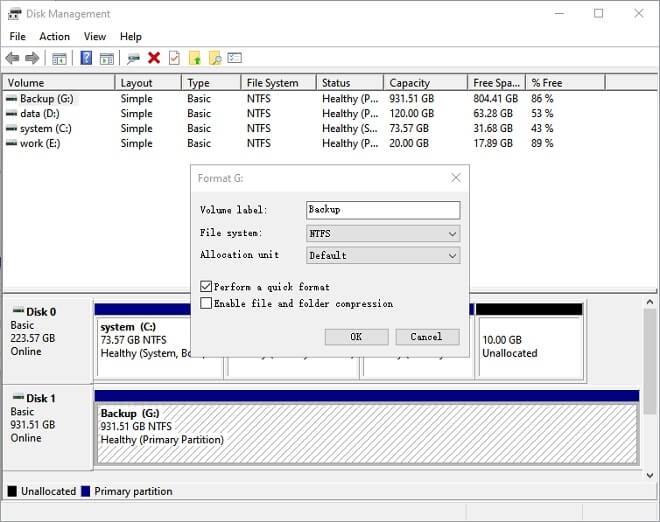
Task: Click the 89 % free cell
Action: click(x=542, y=144)
